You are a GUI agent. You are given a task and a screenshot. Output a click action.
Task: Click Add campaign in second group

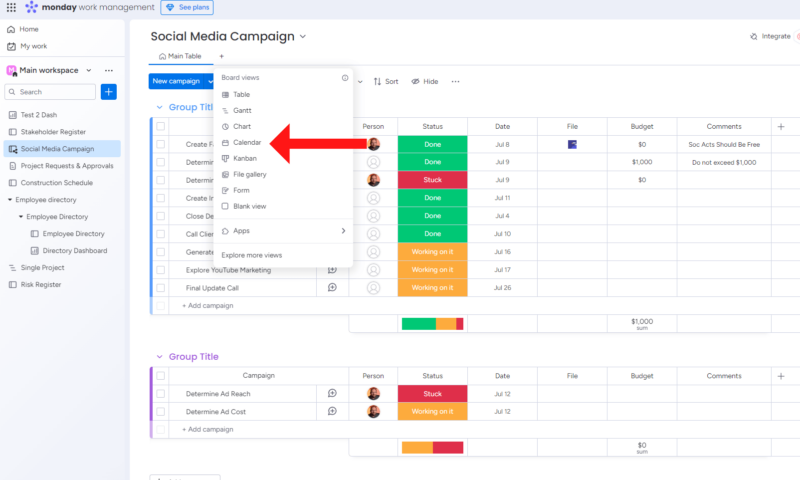coord(208,430)
